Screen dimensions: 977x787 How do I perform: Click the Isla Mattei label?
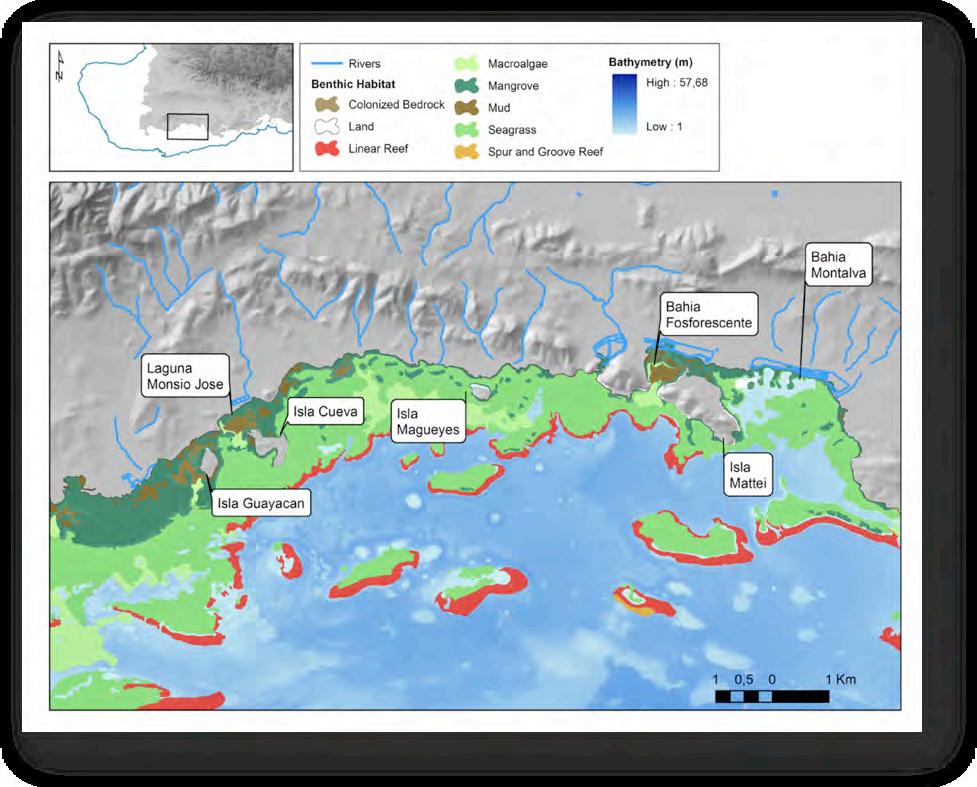point(748,475)
